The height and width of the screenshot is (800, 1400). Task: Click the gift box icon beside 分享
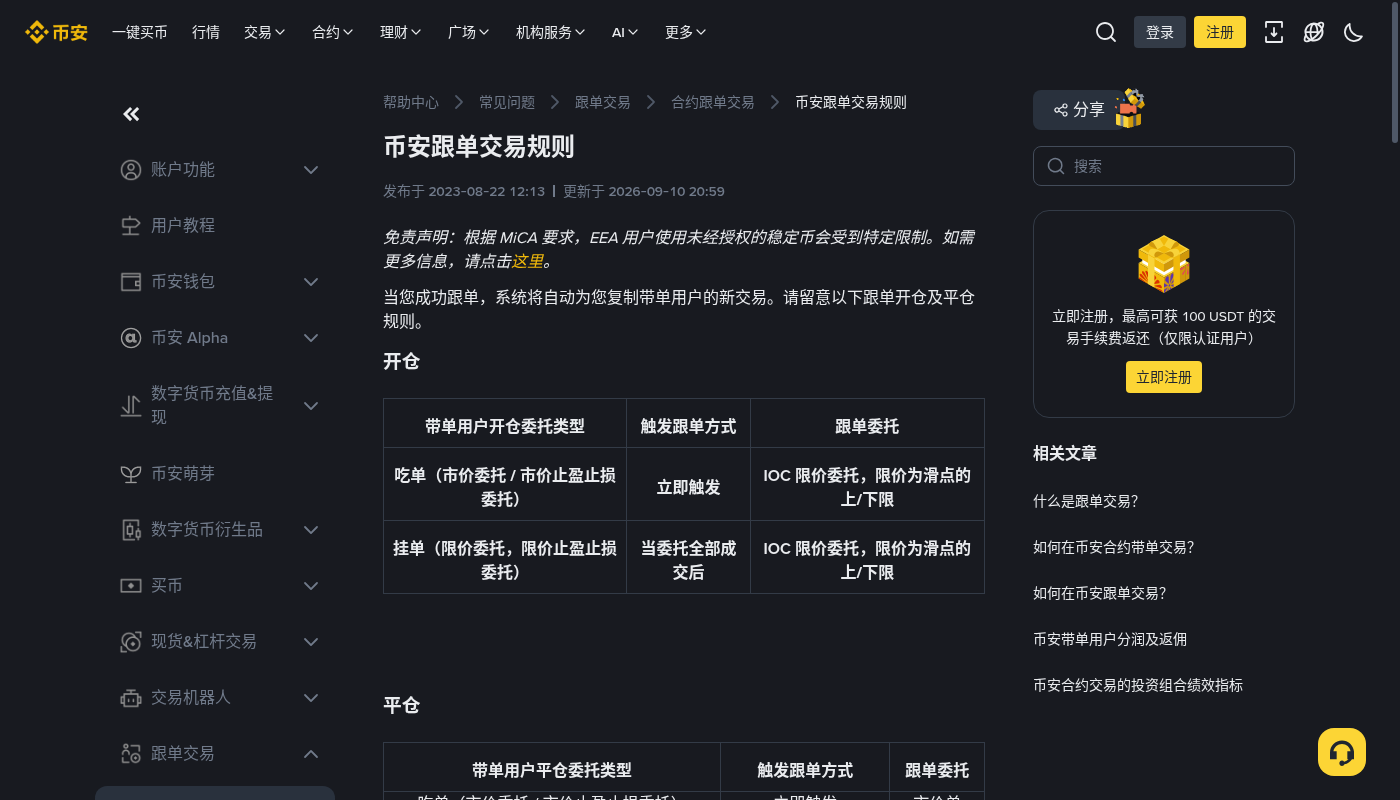click(1129, 109)
